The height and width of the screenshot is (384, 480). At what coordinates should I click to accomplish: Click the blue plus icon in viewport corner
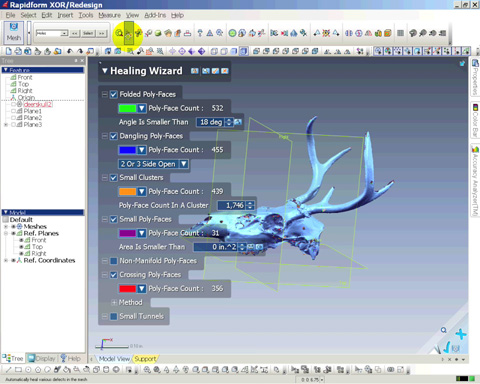pyautogui.click(x=461, y=334)
